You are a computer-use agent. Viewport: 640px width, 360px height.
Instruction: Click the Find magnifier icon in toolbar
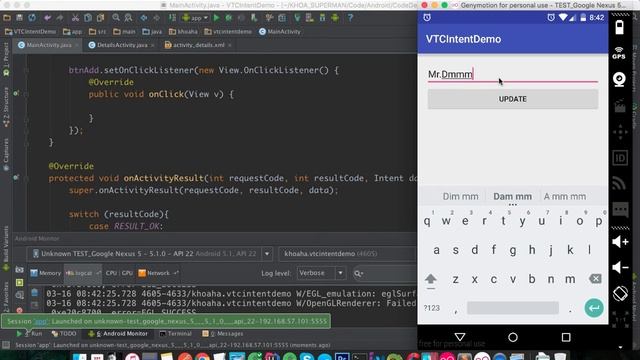click(116, 18)
